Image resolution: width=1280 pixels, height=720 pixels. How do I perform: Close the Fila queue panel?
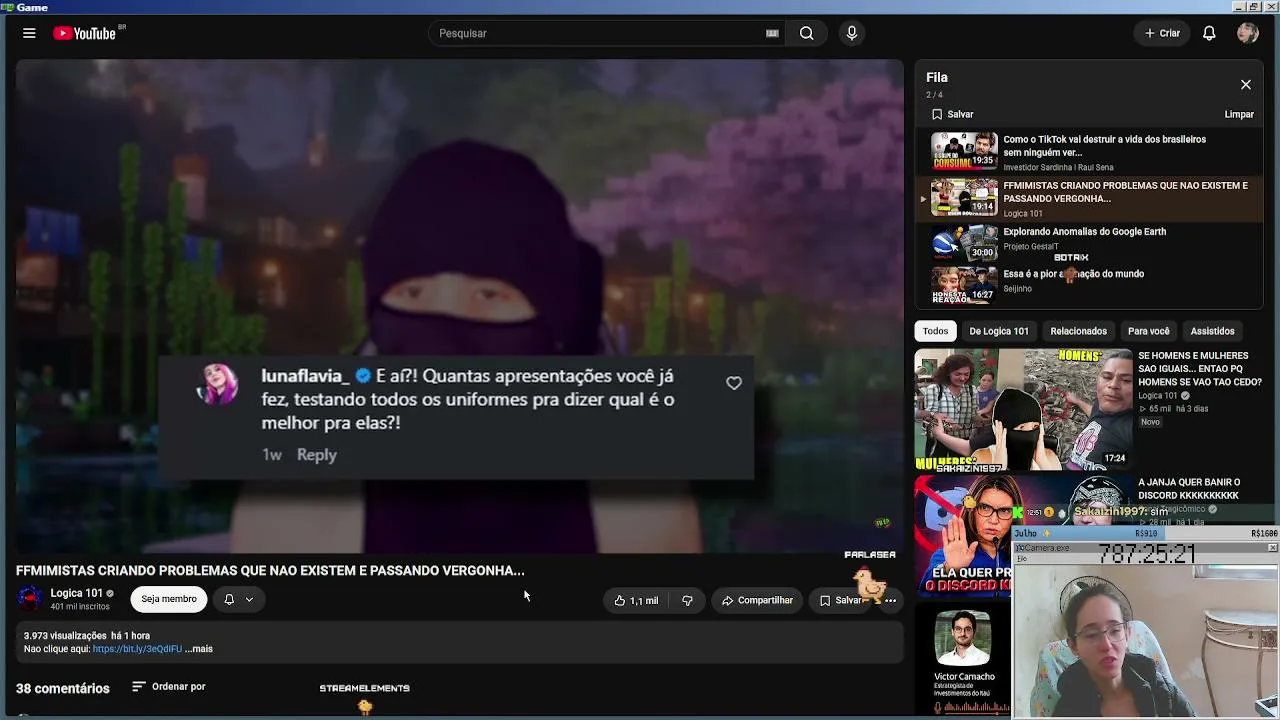coord(1246,85)
